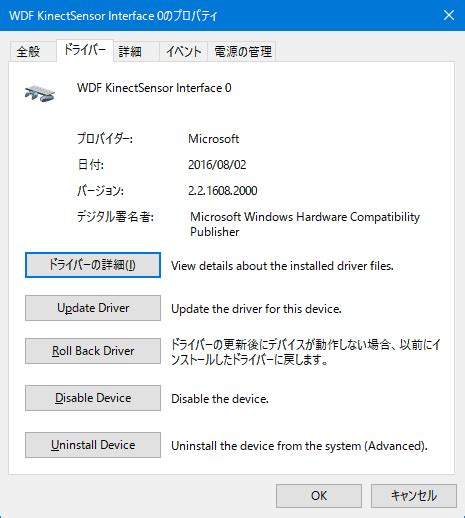Click the Uninstall Device button
The width and height of the screenshot is (465, 518).
[93, 445]
